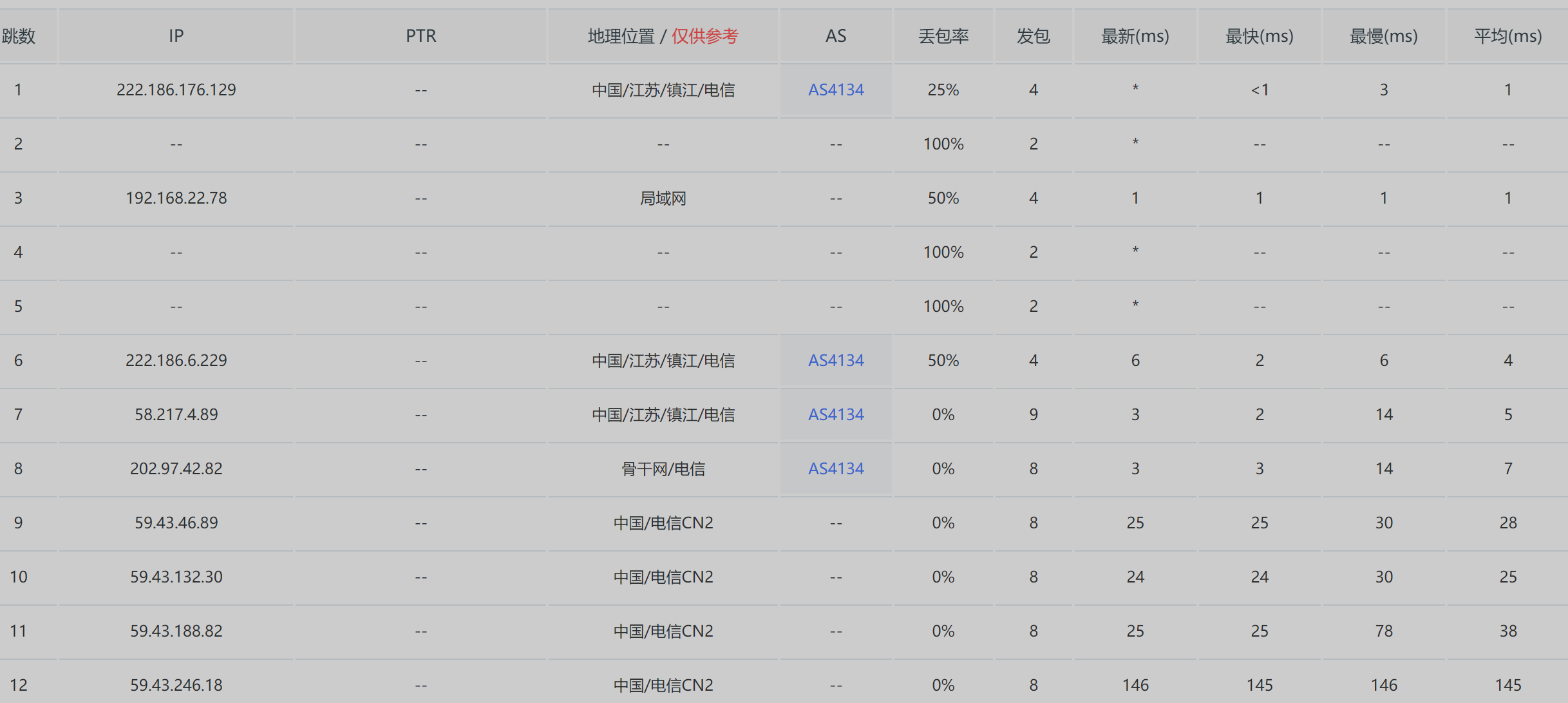Open AS4134 link in hop 1 row
The height and width of the screenshot is (703, 1568).
tap(835, 90)
